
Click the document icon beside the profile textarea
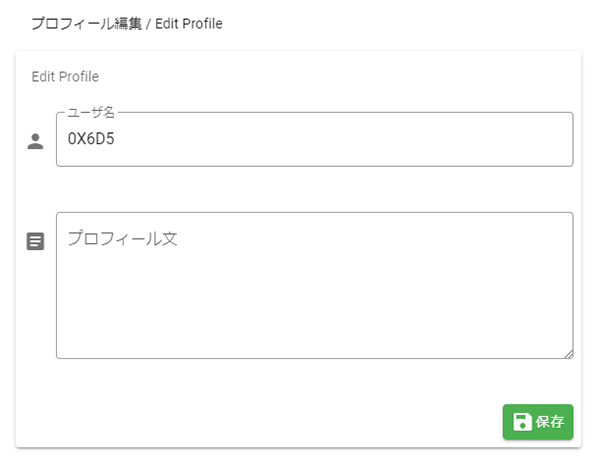pyautogui.click(x=35, y=241)
